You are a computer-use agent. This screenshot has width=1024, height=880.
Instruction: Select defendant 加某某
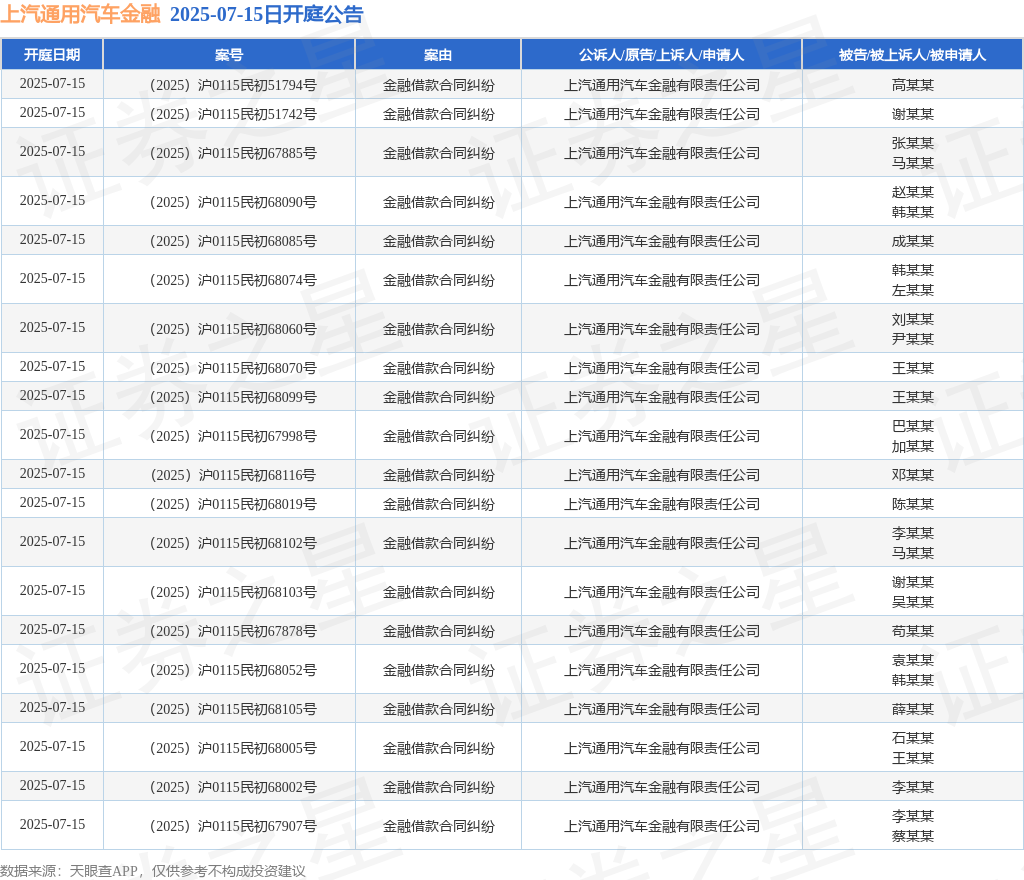pyautogui.click(x=913, y=447)
